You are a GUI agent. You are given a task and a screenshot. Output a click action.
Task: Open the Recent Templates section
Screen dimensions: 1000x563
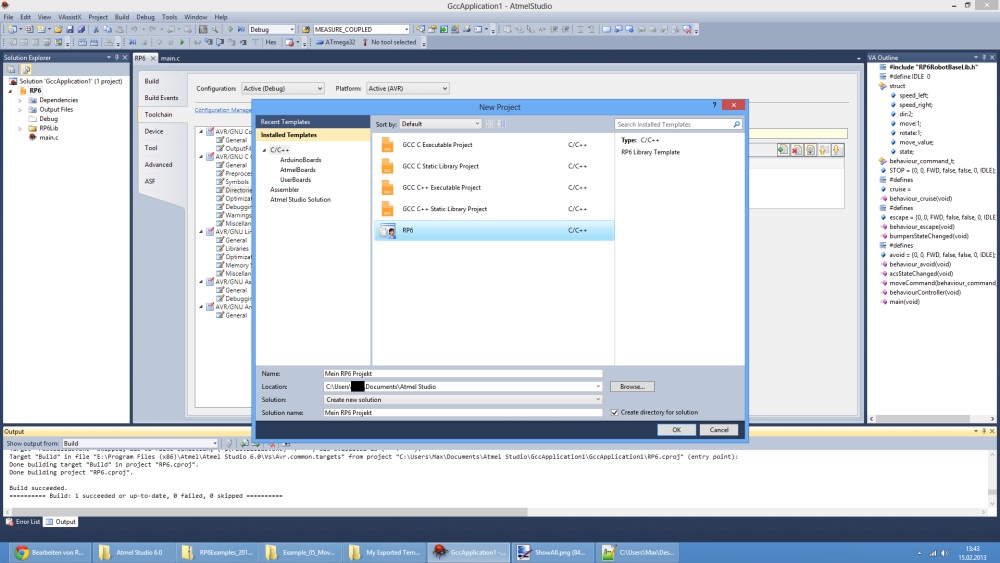point(285,121)
